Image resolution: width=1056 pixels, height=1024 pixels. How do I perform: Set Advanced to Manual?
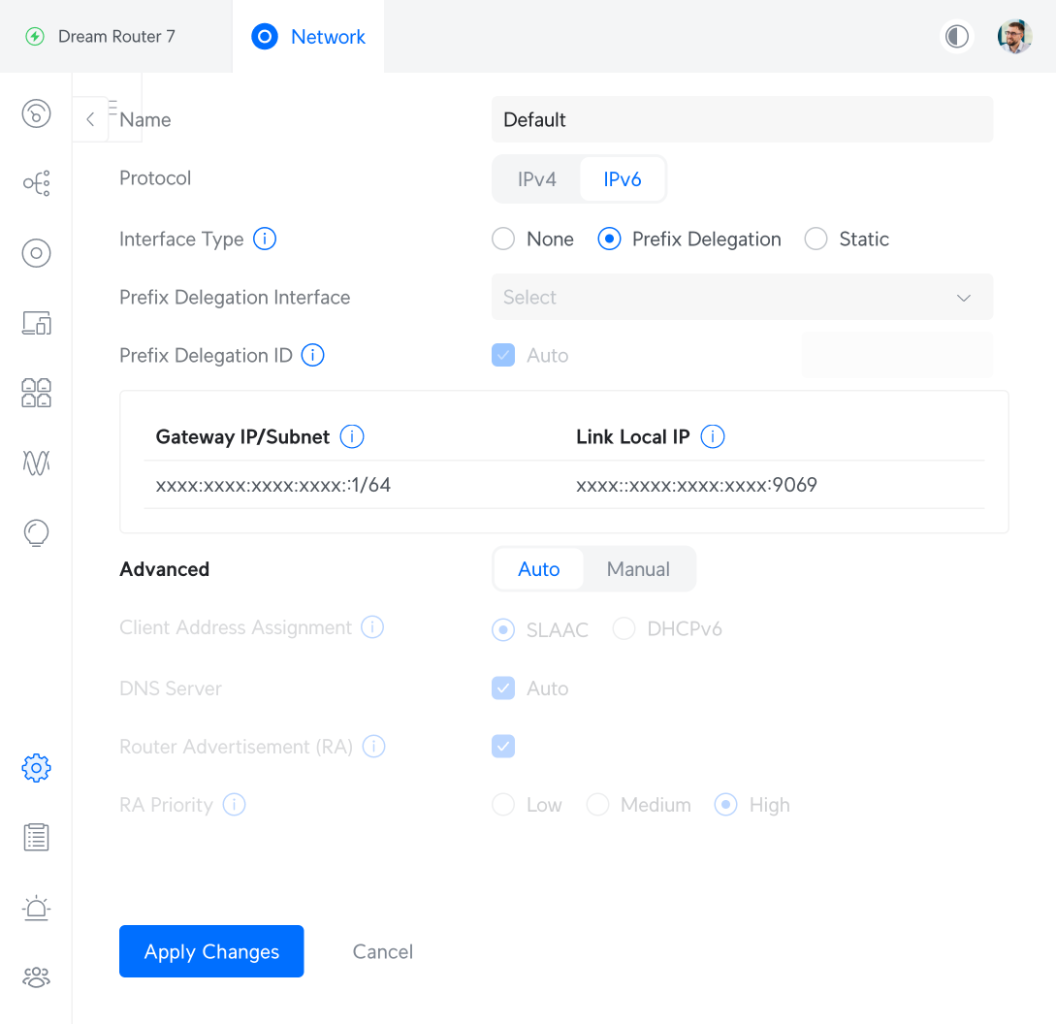coord(638,569)
